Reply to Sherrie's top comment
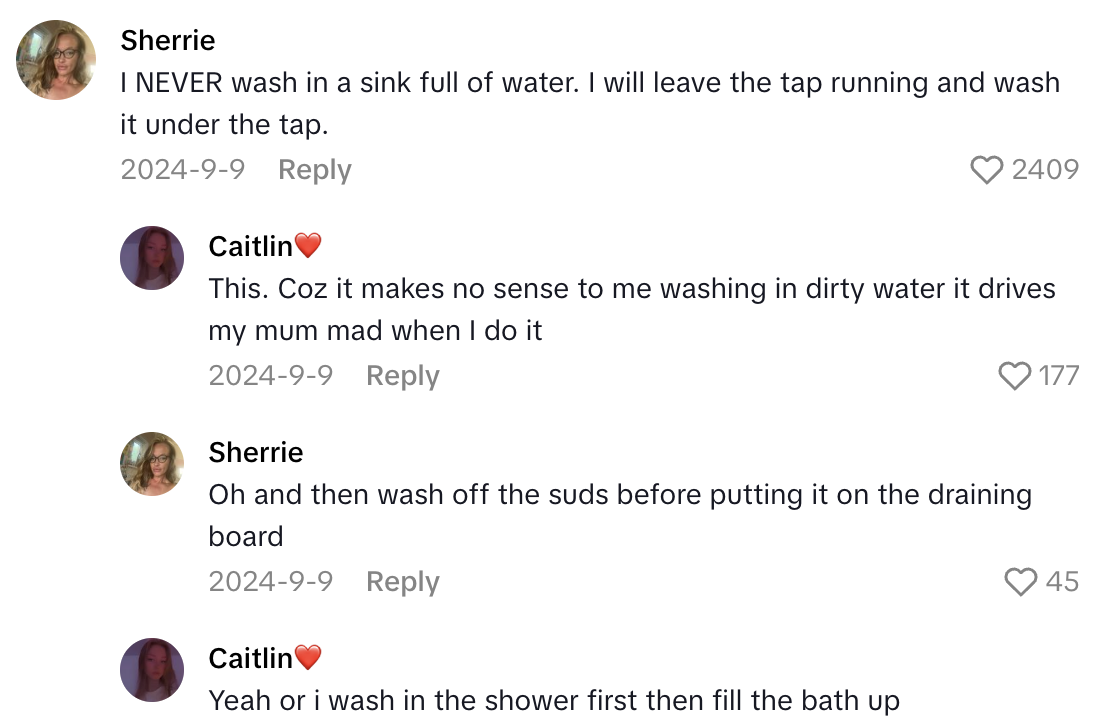Screen dimensions: 1120x726 click(x=314, y=170)
